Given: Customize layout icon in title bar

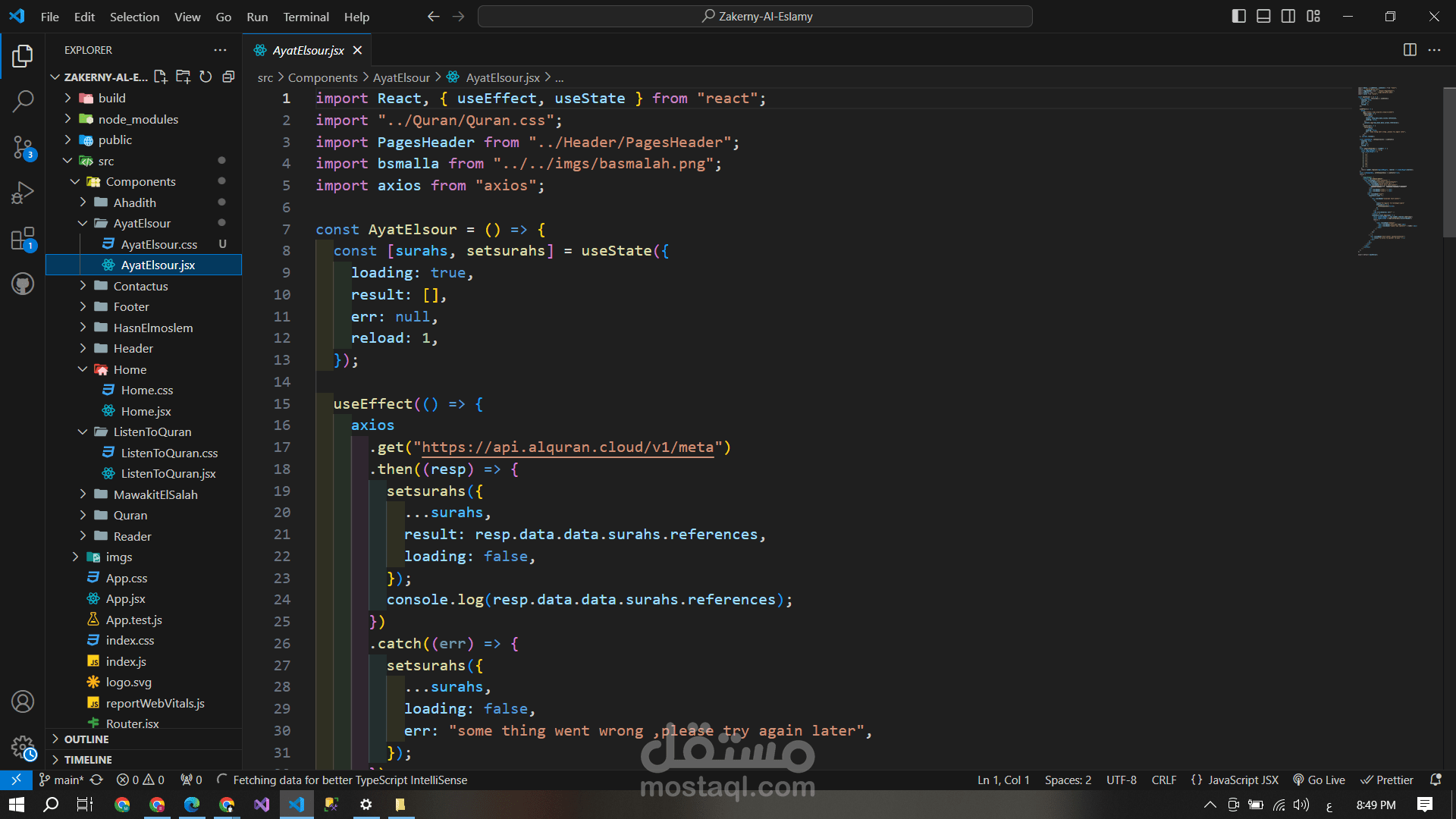Looking at the screenshot, I should tap(1313, 16).
